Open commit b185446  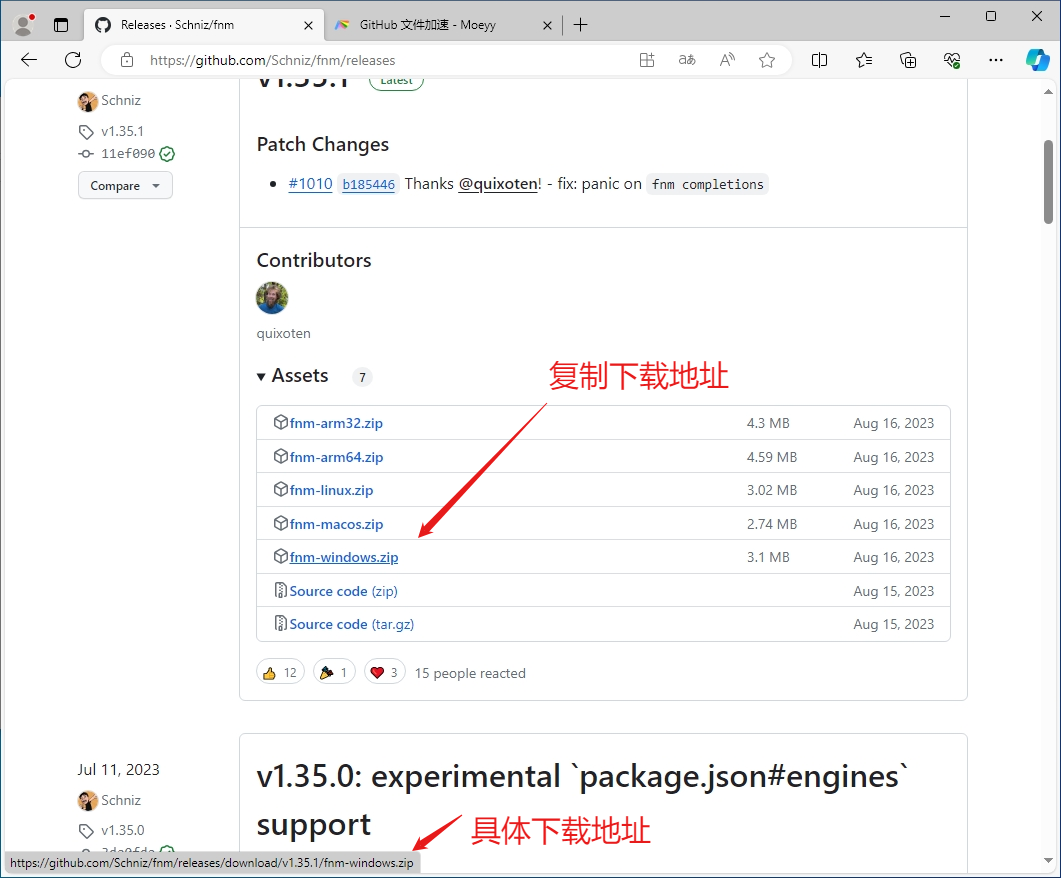(369, 184)
